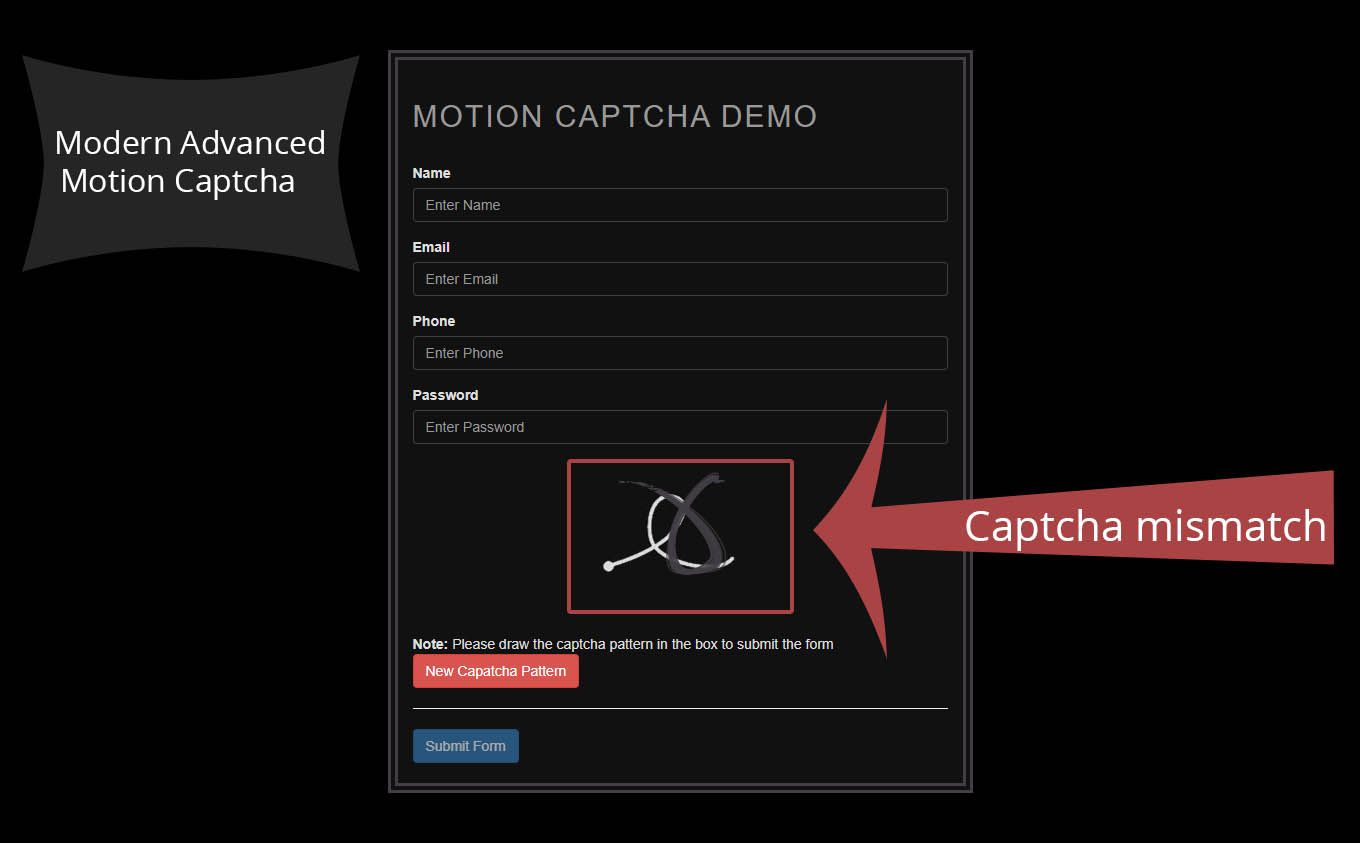The image size is (1360, 843).
Task: Submit the form with Submit Form button
Action: [x=465, y=746]
